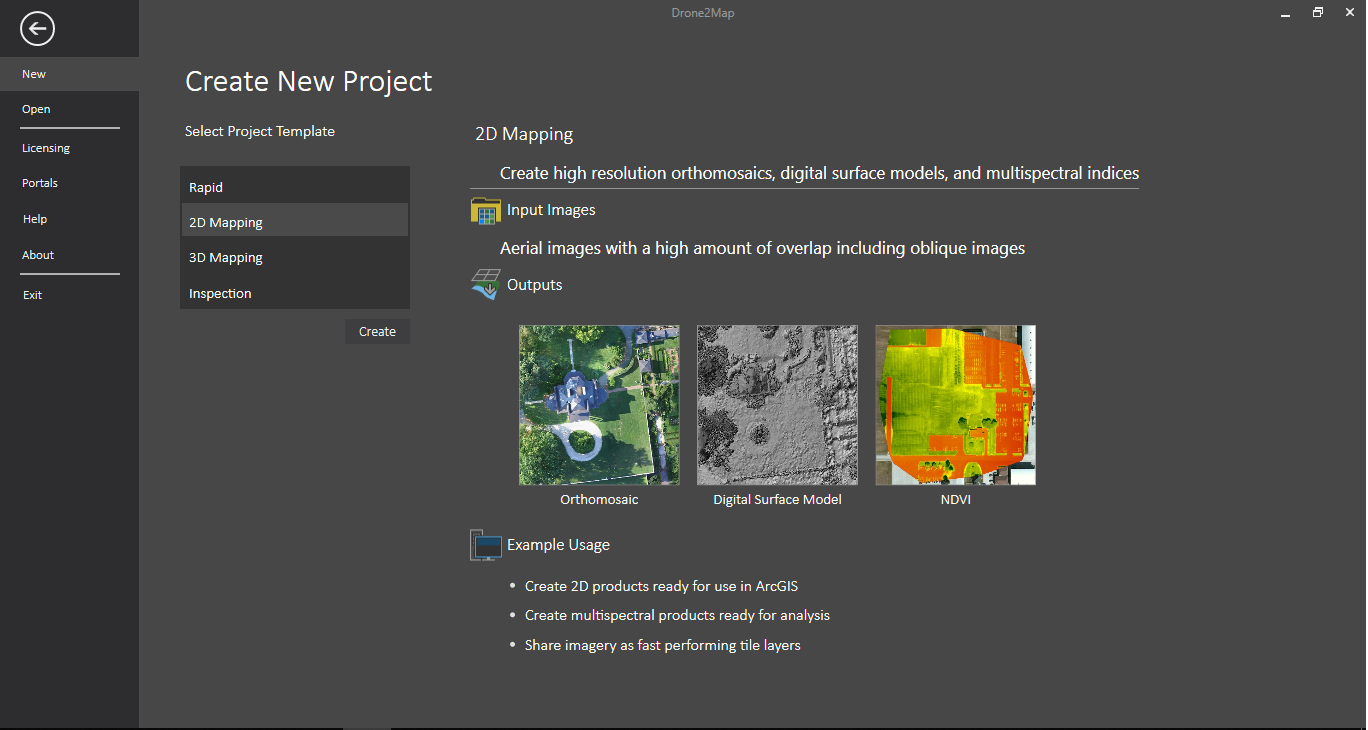Image resolution: width=1368 pixels, height=730 pixels.
Task: Click the Example Usage label
Action: pos(558,545)
